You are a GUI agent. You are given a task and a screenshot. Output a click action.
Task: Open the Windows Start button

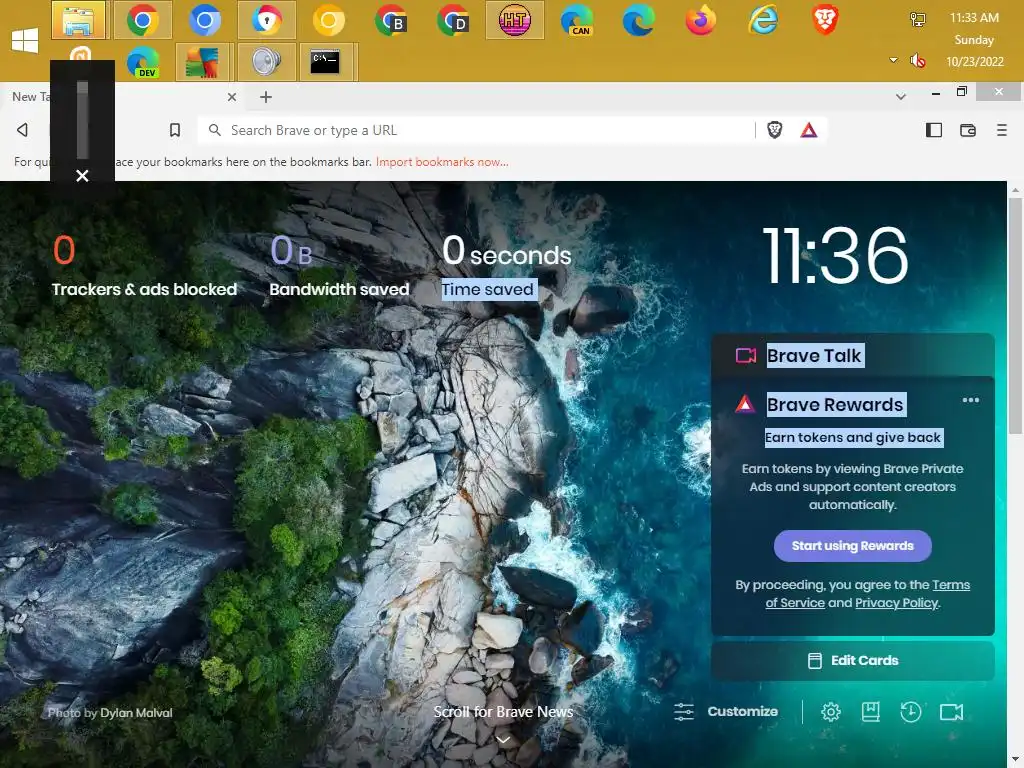(x=25, y=40)
